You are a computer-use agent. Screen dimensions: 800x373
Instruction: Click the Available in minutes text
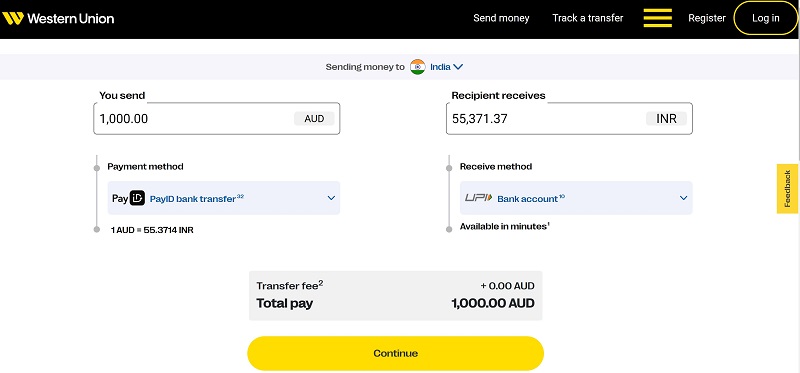[505, 226]
